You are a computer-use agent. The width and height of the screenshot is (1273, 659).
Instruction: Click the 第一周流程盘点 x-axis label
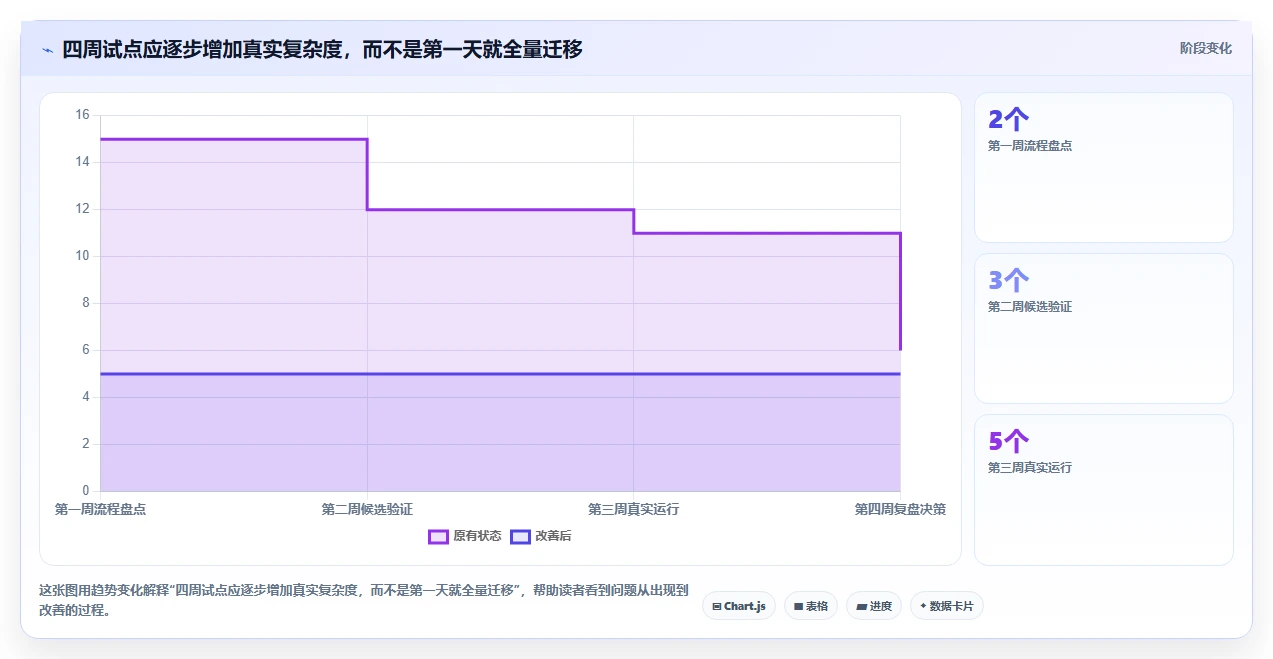click(x=100, y=510)
